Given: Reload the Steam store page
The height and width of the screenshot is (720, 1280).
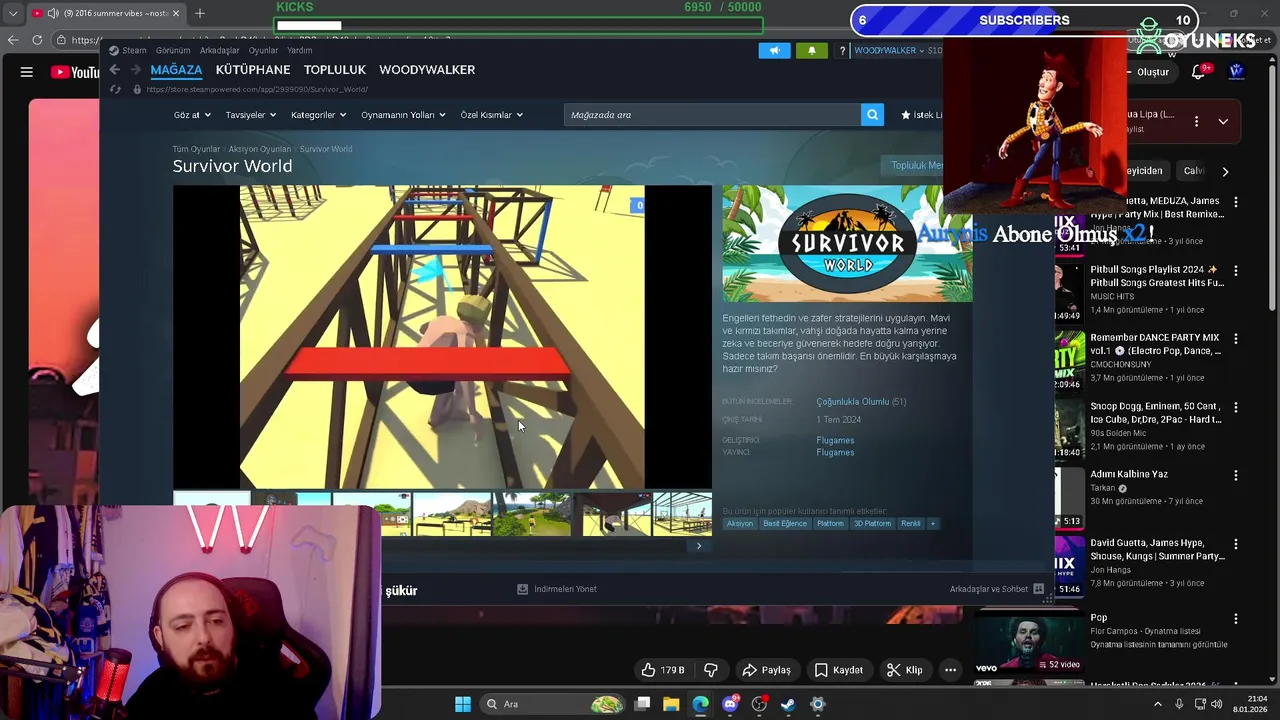Looking at the screenshot, I should click(115, 89).
